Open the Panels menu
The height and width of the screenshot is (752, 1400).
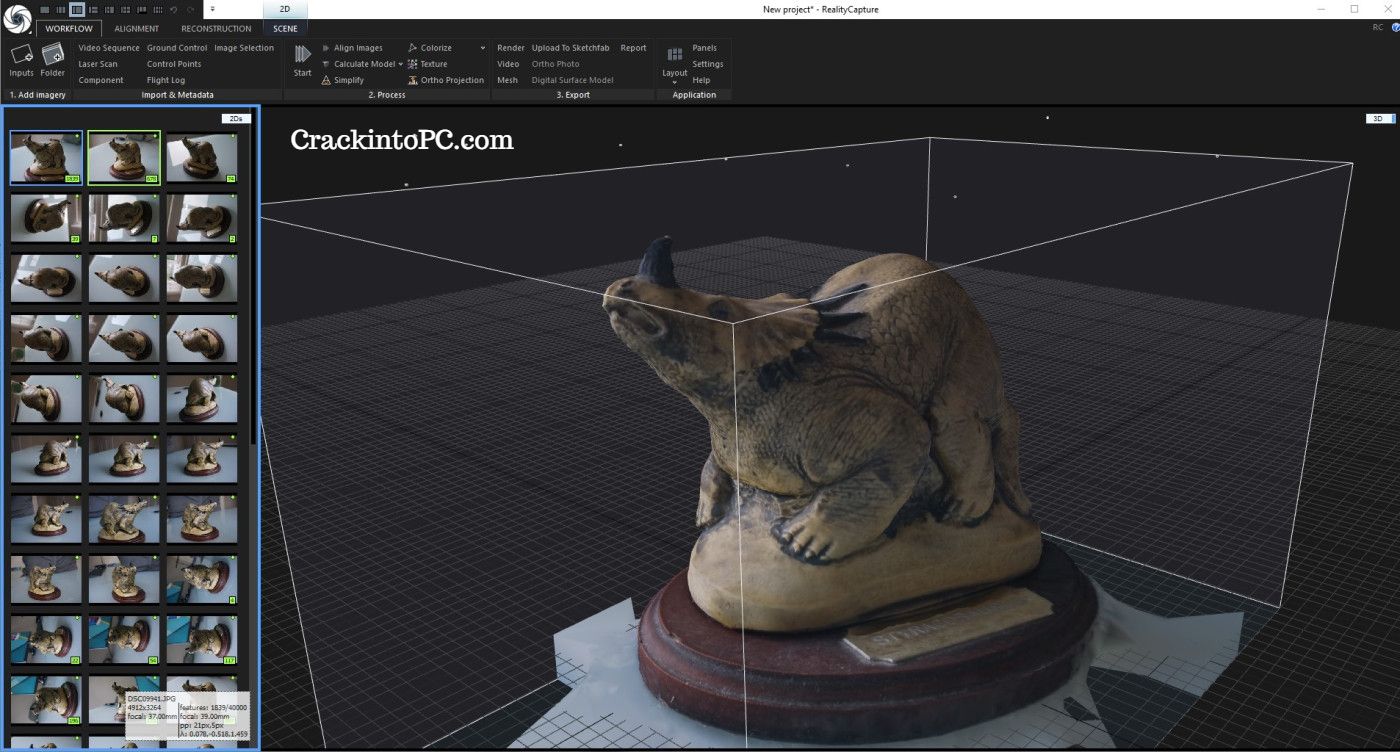704,48
